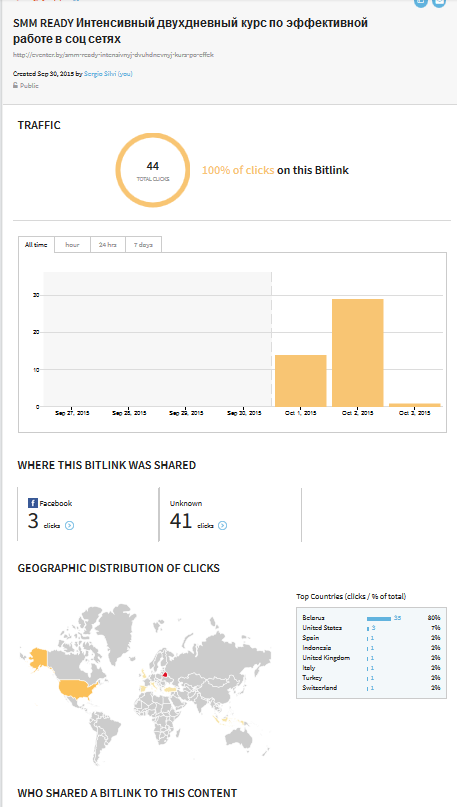This screenshot has width=457, height=807.
Task: Click the first blue round icon at top right
Action: tap(420, 2)
